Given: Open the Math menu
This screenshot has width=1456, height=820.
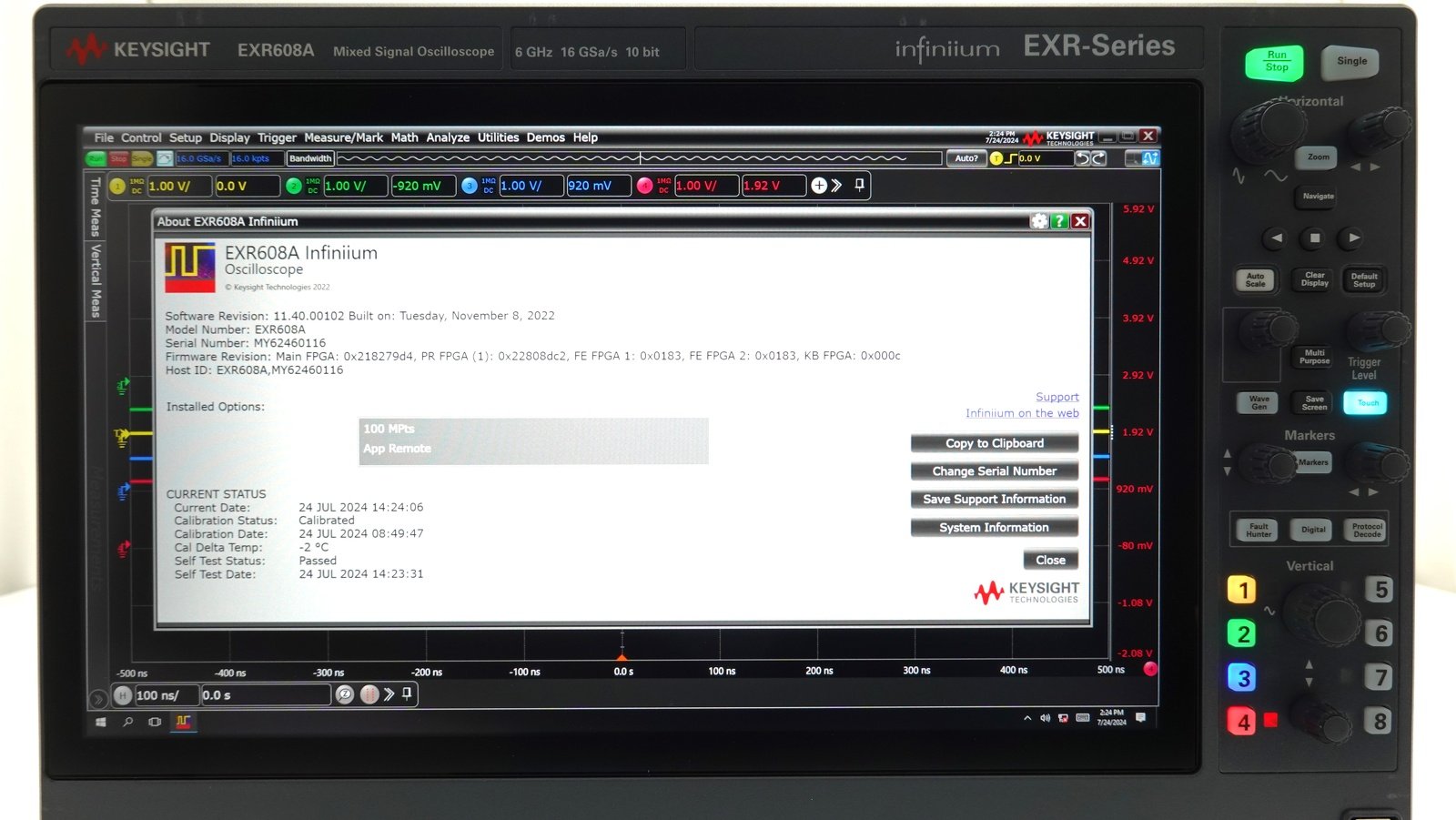Looking at the screenshot, I should click(x=404, y=137).
